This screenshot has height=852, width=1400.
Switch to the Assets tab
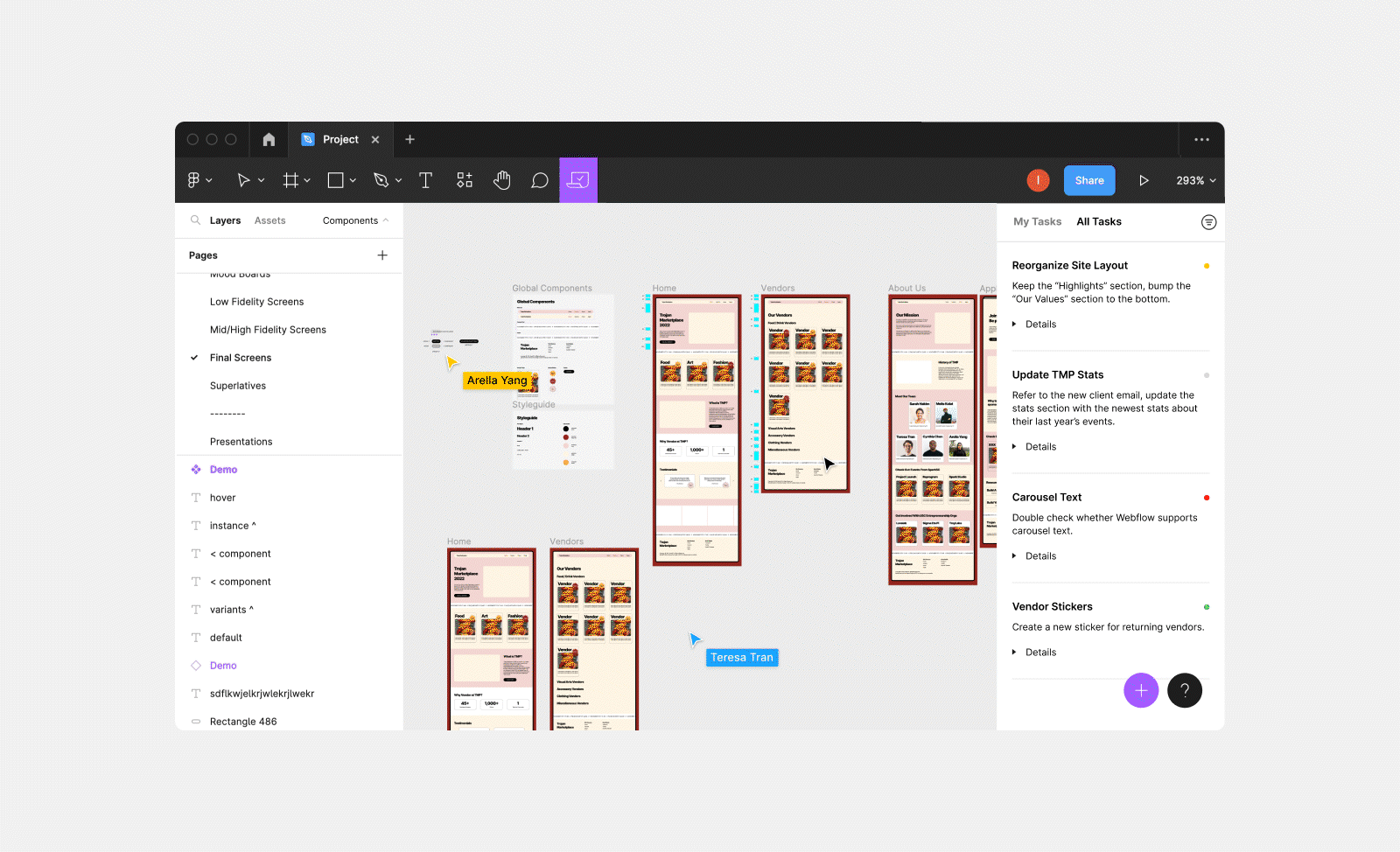(x=269, y=220)
